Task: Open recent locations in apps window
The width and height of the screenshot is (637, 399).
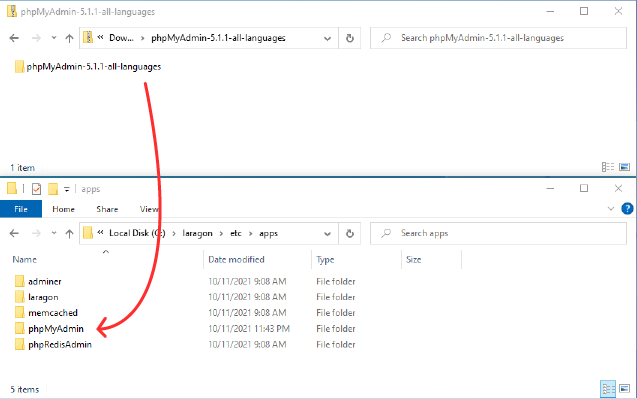Action: (54, 234)
